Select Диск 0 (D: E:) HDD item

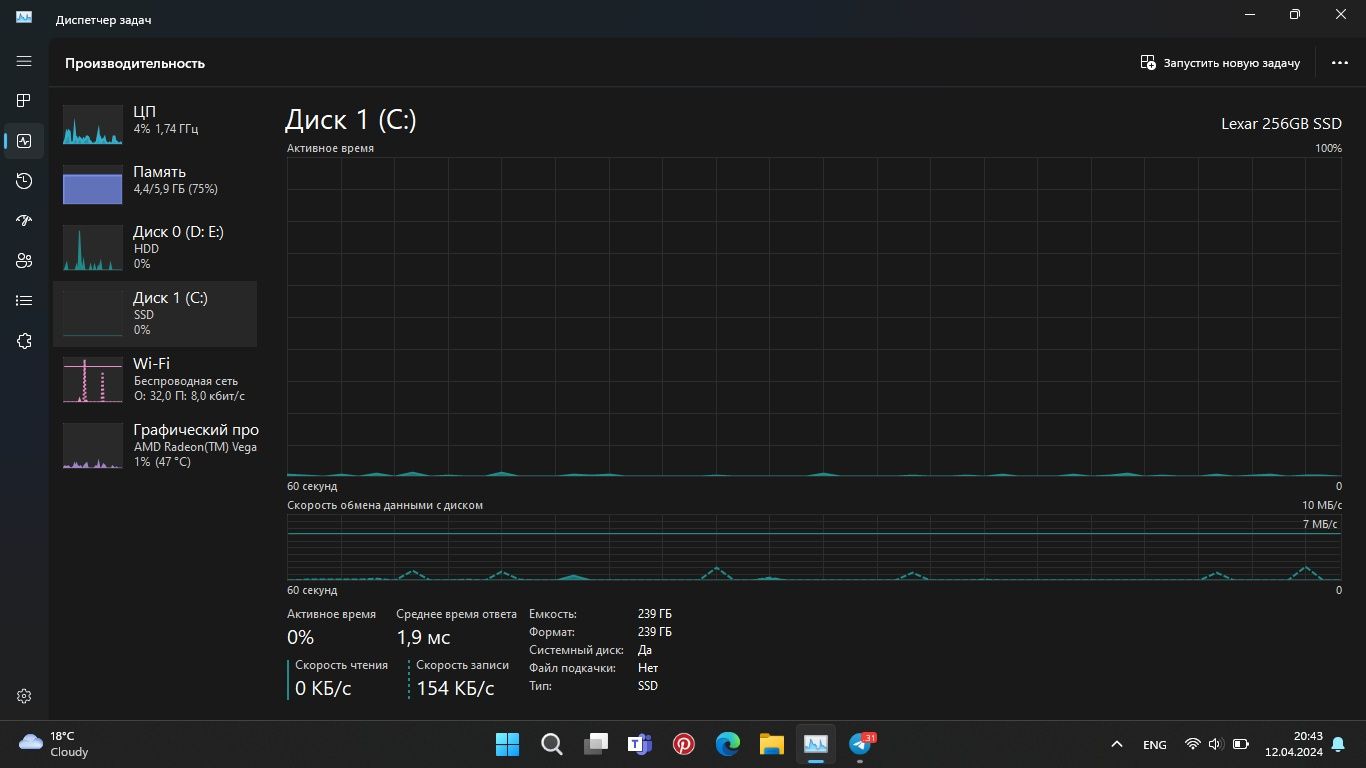pos(155,248)
